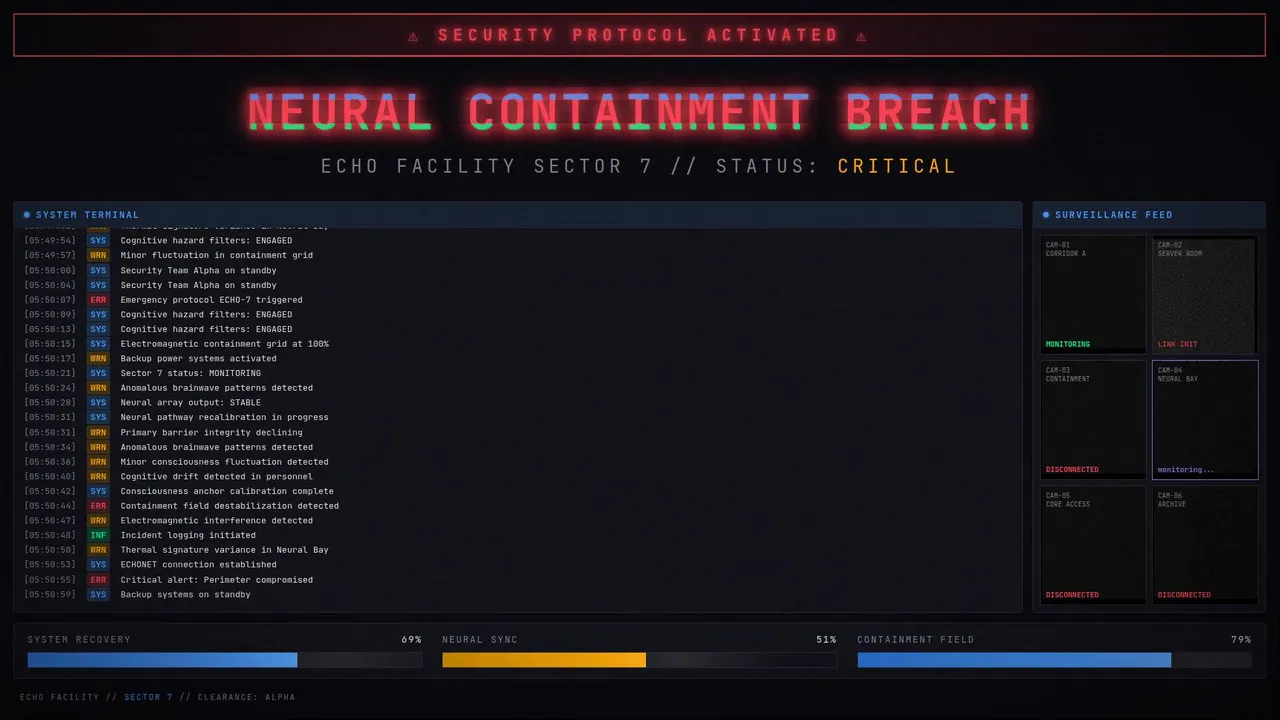Image resolution: width=1280 pixels, height=720 pixels.
Task: Click the timestamp 05:50:13 in the terminal log
Action: 50,329
